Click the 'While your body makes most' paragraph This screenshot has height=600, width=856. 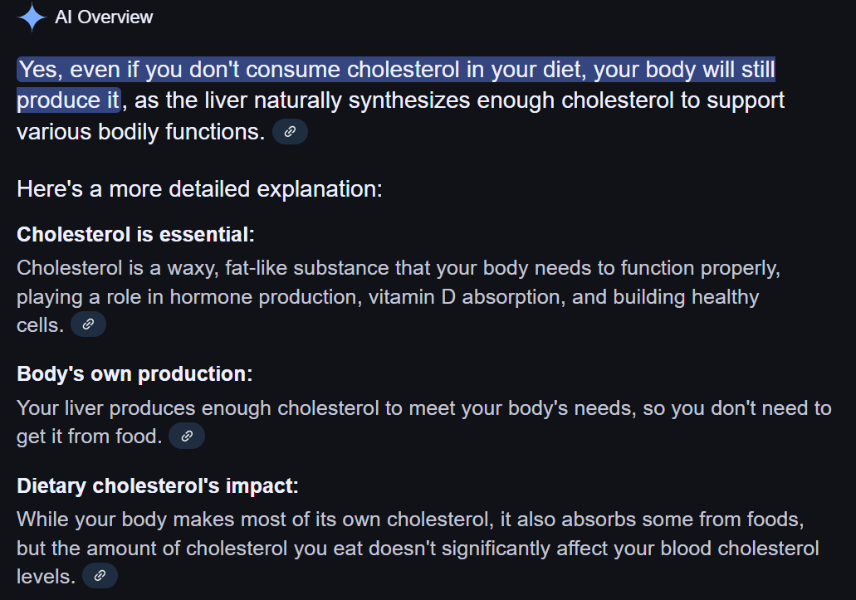click(x=418, y=548)
